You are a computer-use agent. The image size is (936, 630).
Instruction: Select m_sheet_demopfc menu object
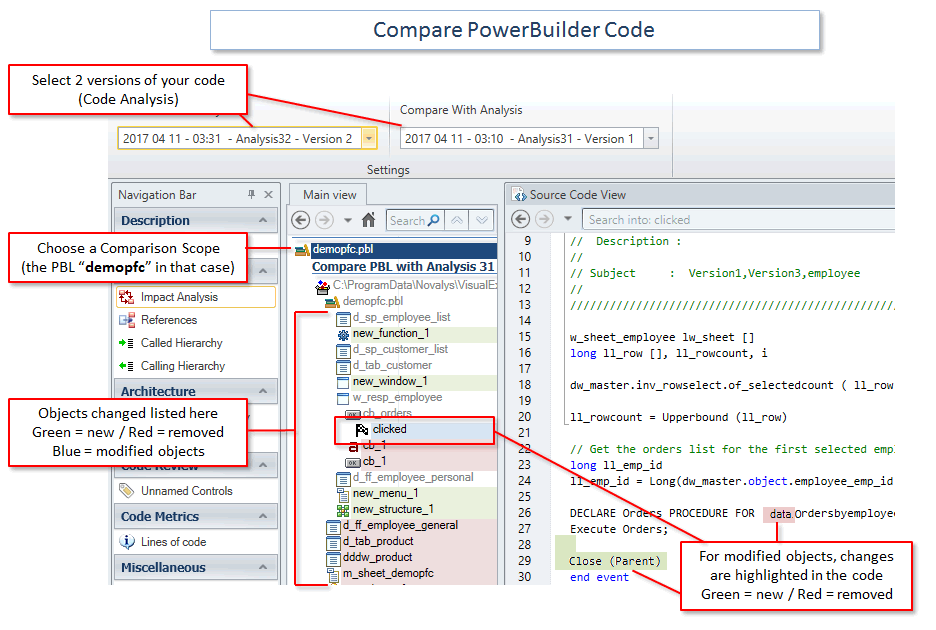point(388,574)
